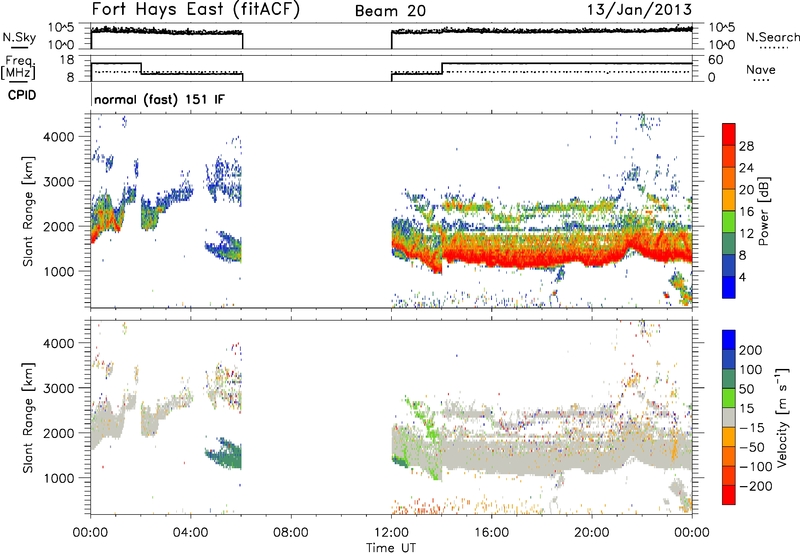Click the '200' tick on Velocity scale

pos(751,350)
